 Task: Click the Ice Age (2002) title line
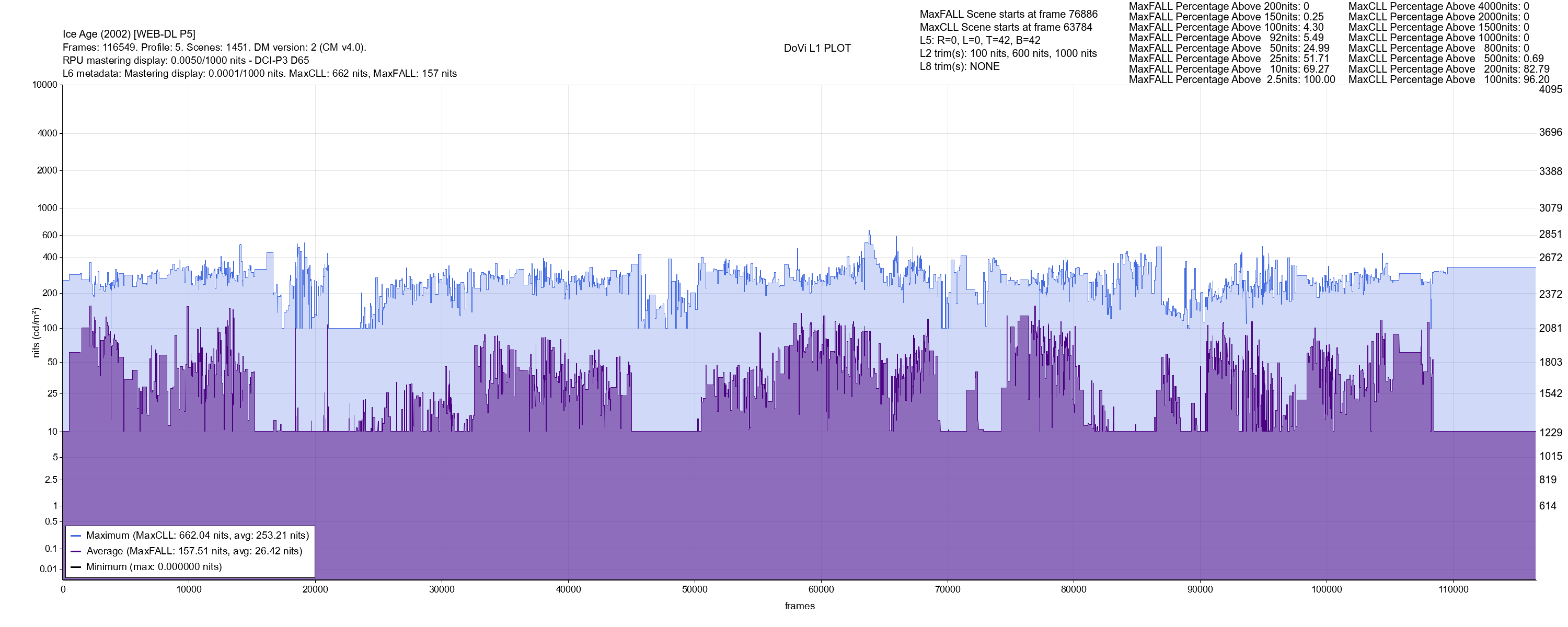point(129,34)
